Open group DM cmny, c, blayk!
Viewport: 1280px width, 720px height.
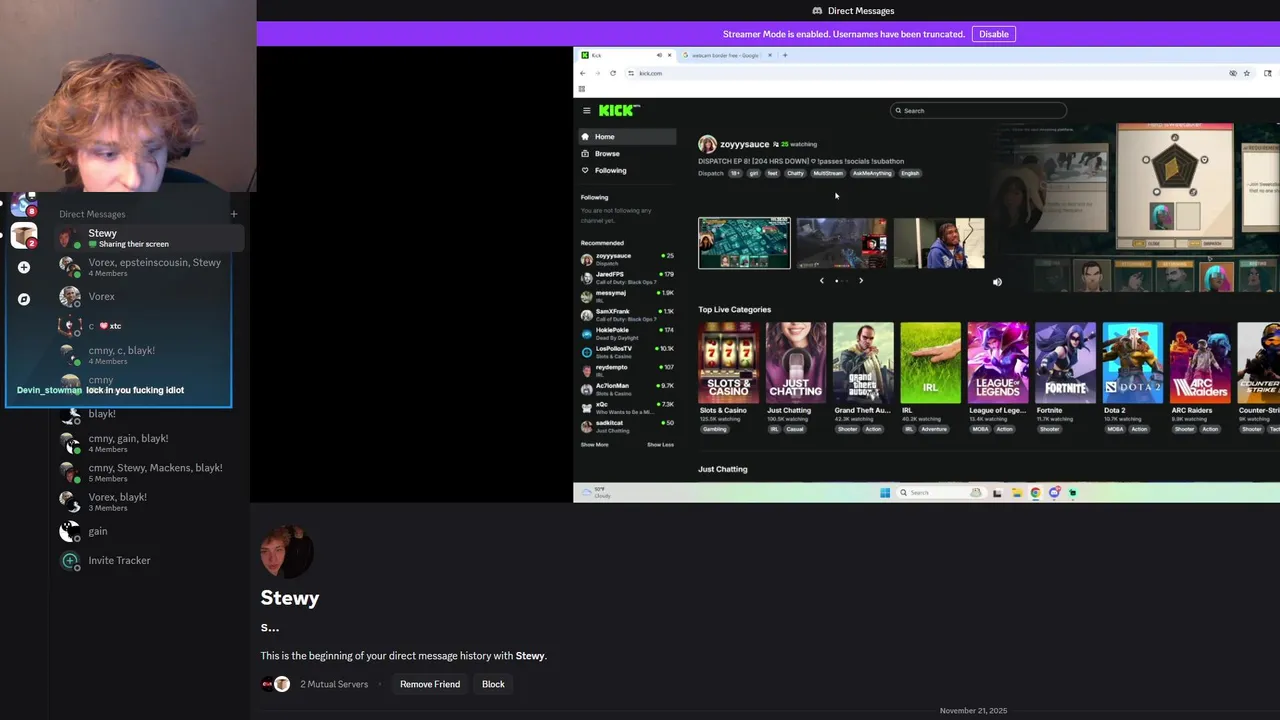[x=150, y=355]
